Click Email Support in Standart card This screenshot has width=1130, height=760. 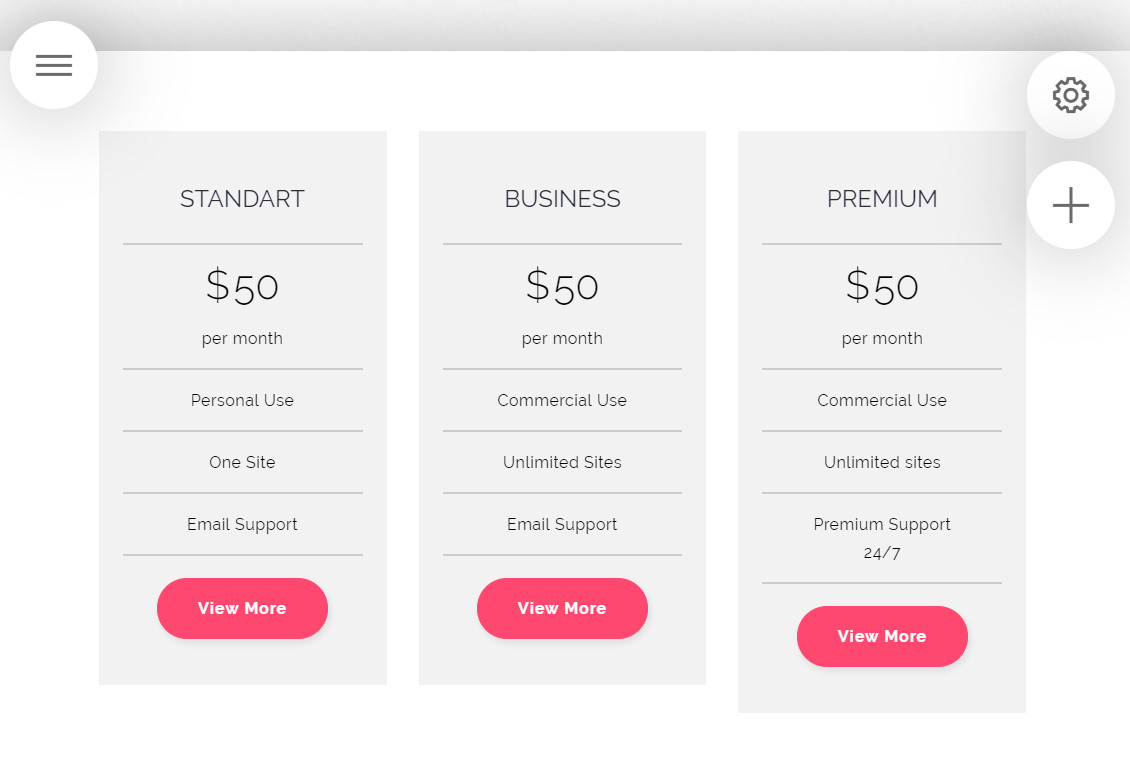pyautogui.click(x=242, y=524)
